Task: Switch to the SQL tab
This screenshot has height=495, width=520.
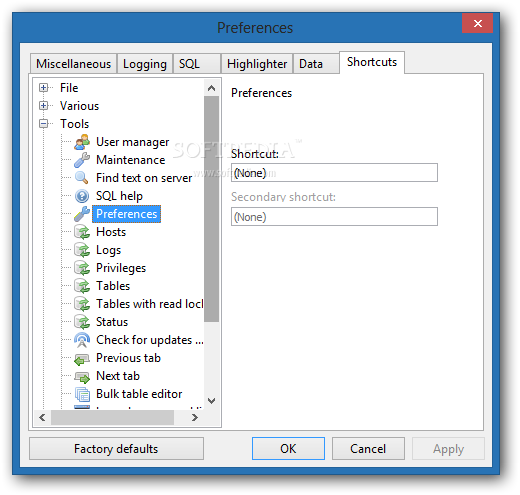Action: 197,64
